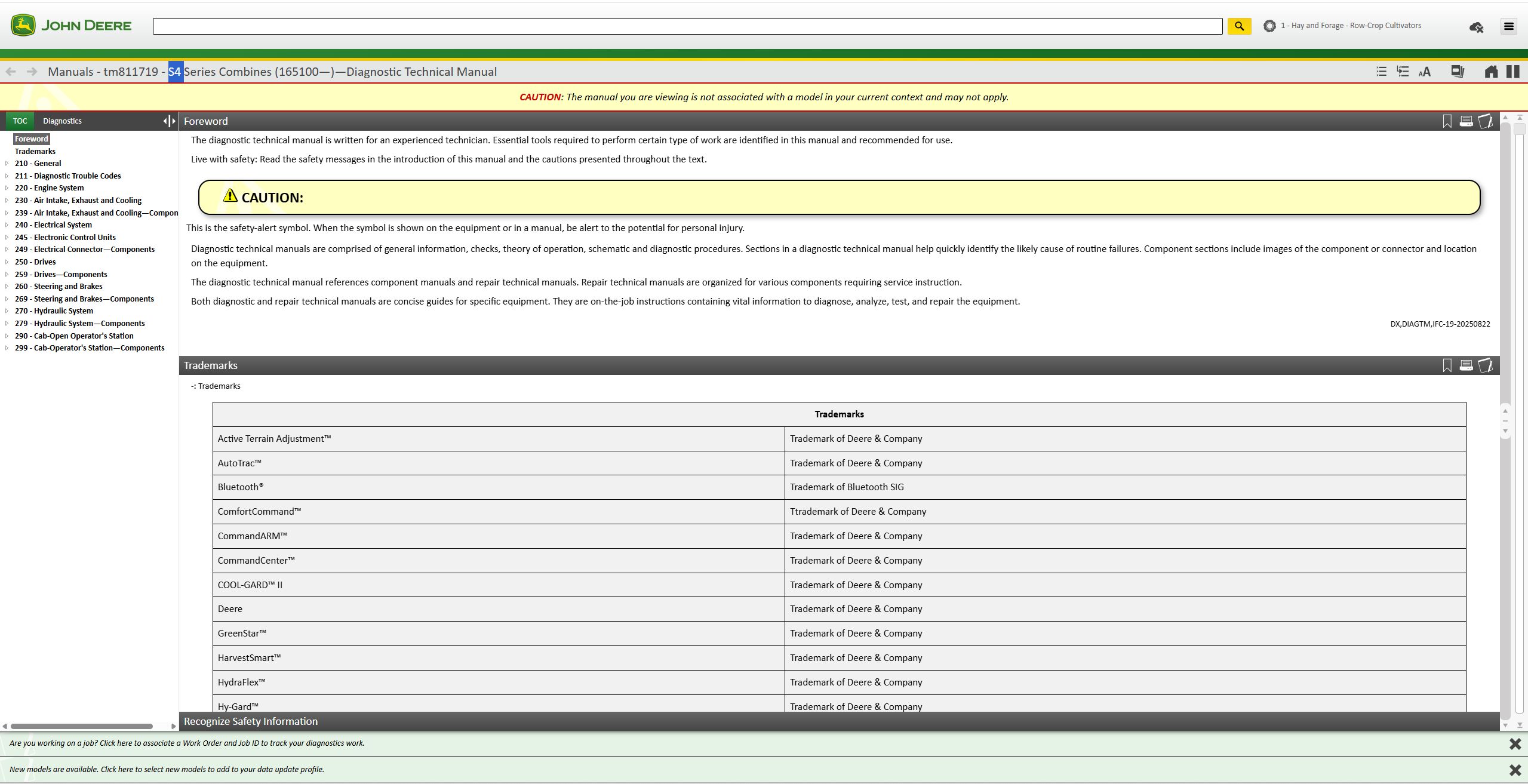
Task: Switch to the Diagnostics tab
Action: (x=62, y=121)
